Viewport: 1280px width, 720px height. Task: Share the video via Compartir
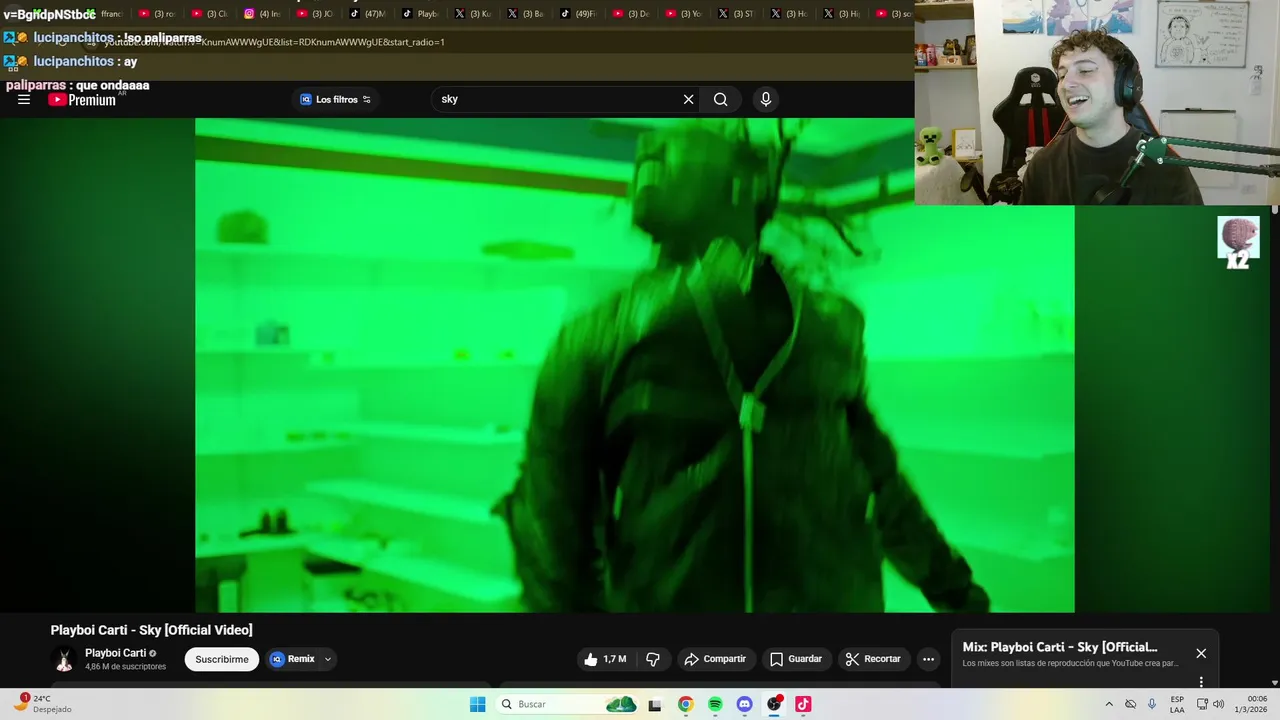pyautogui.click(x=715, y=659)
